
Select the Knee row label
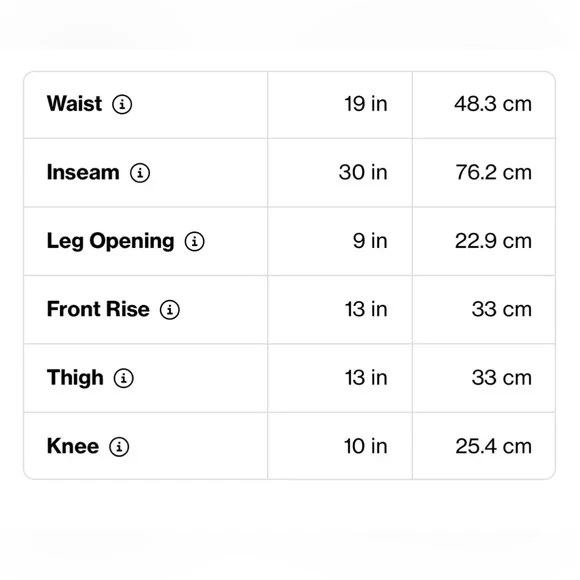pyautogui.click(x=73, y=446)
